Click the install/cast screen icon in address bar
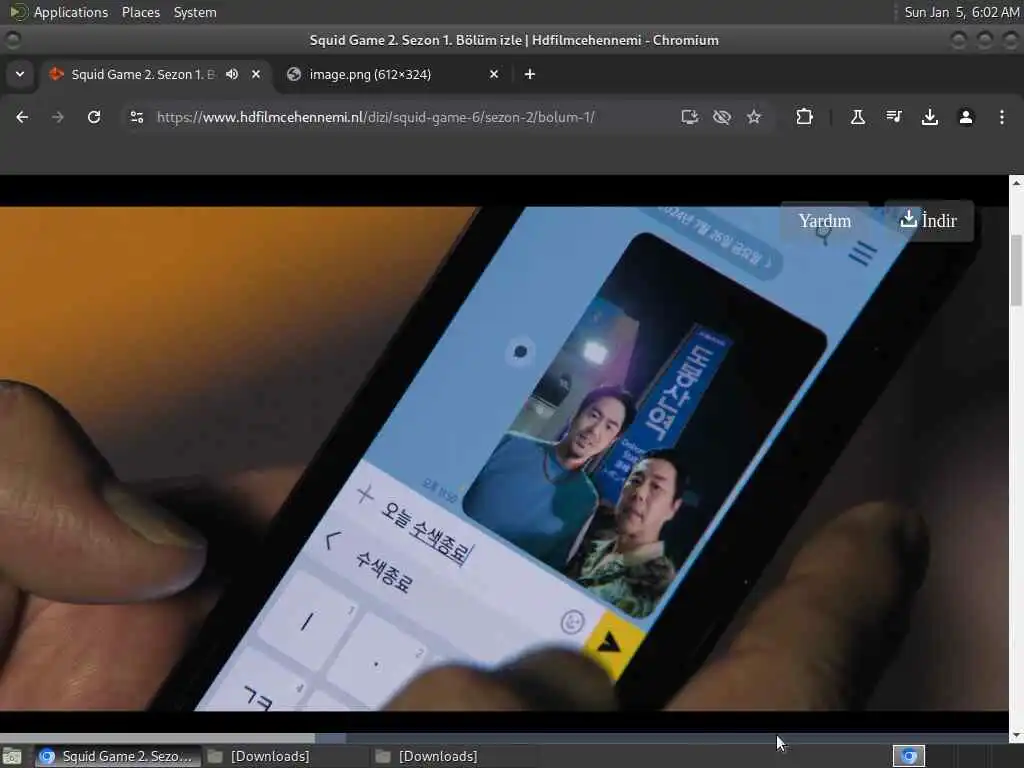1024x768 pixels. (x=690, y=117)
